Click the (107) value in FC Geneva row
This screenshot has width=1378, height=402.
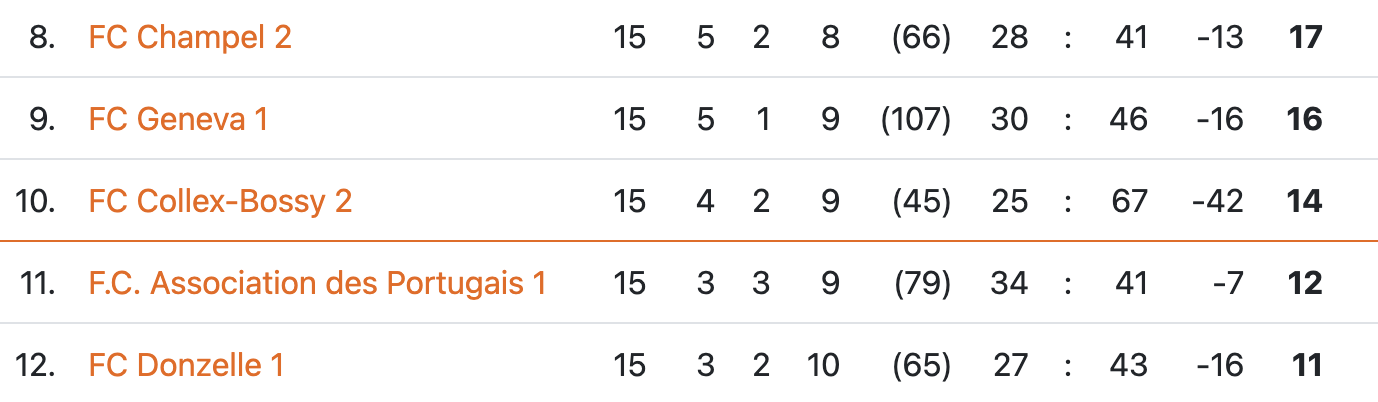coord(915,120)
